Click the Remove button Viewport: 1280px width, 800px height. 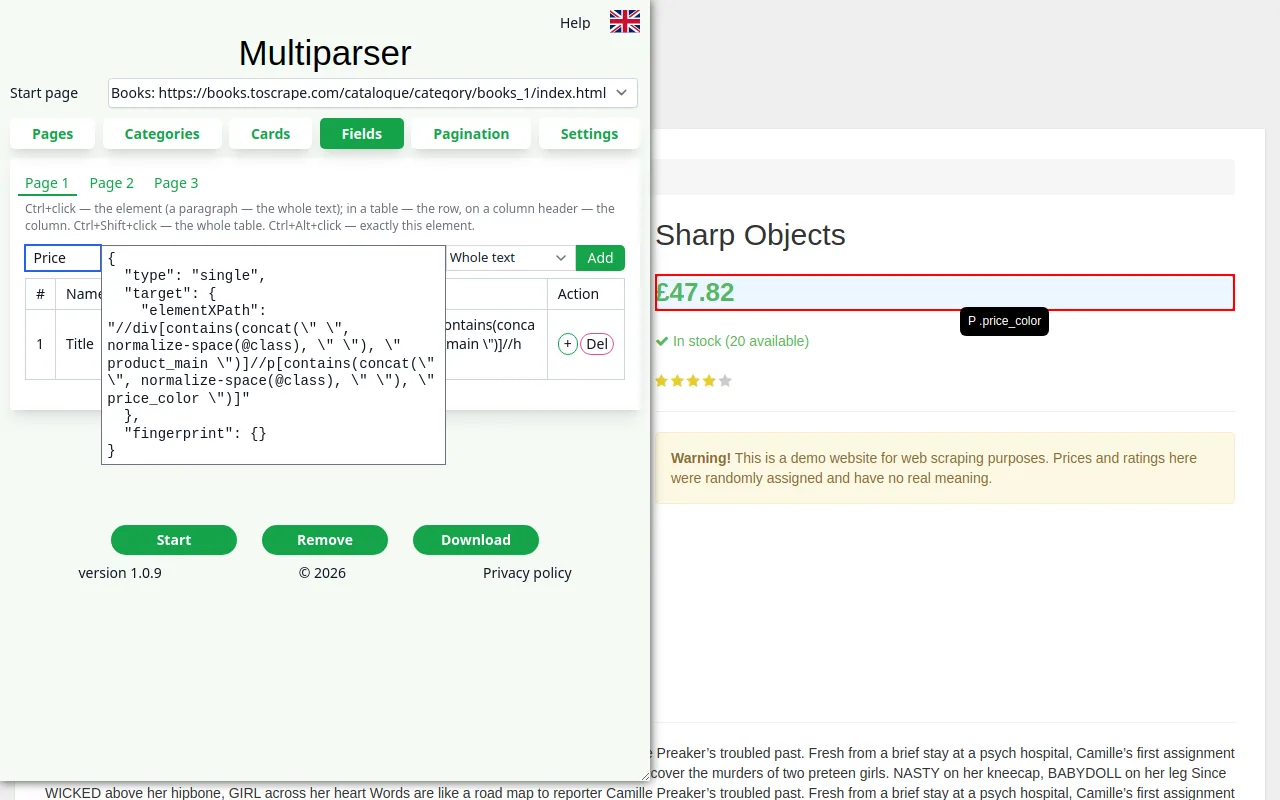pyautogui.click(x=325, y=540)
